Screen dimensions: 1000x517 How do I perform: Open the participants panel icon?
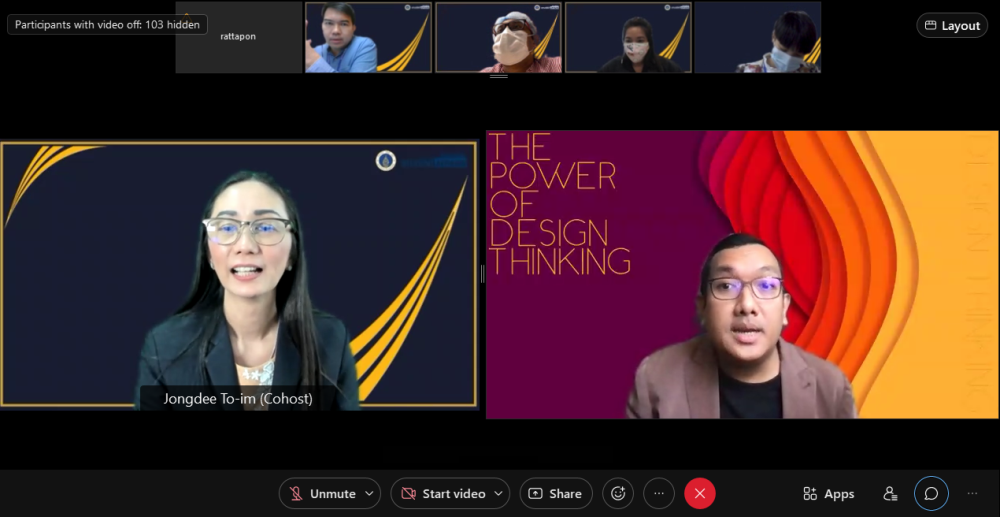point(890,493)
